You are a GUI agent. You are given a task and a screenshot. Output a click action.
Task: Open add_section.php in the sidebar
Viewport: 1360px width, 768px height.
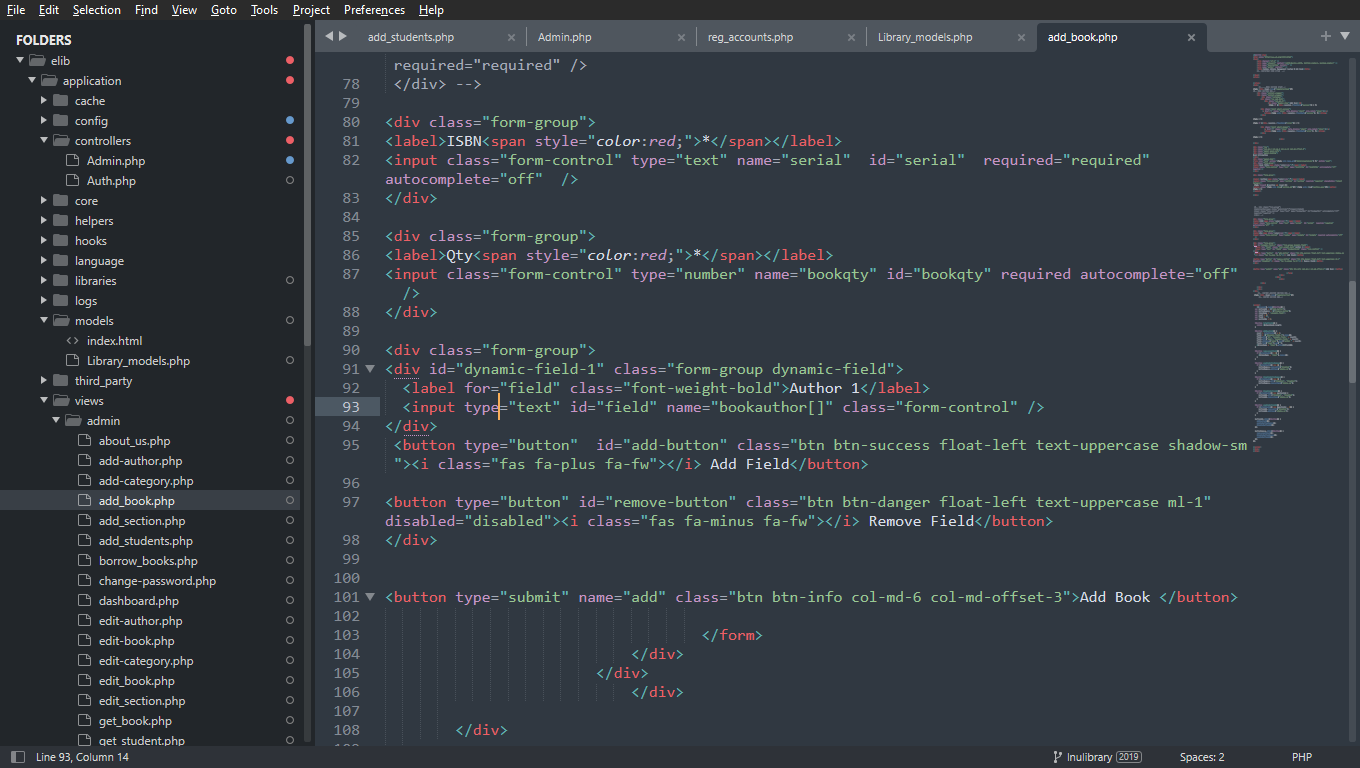(142, 520)
